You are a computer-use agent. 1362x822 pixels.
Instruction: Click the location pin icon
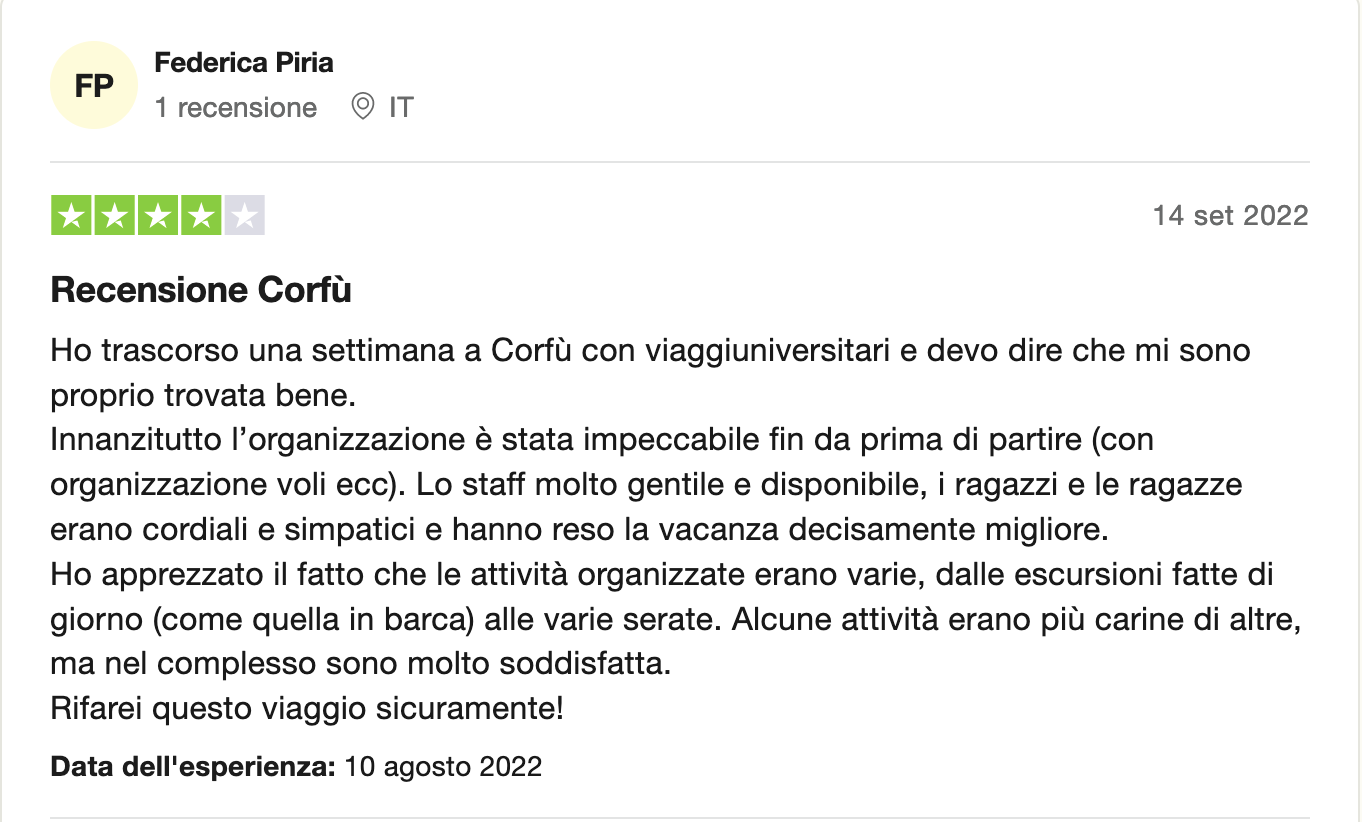click(x=363, y=106)
